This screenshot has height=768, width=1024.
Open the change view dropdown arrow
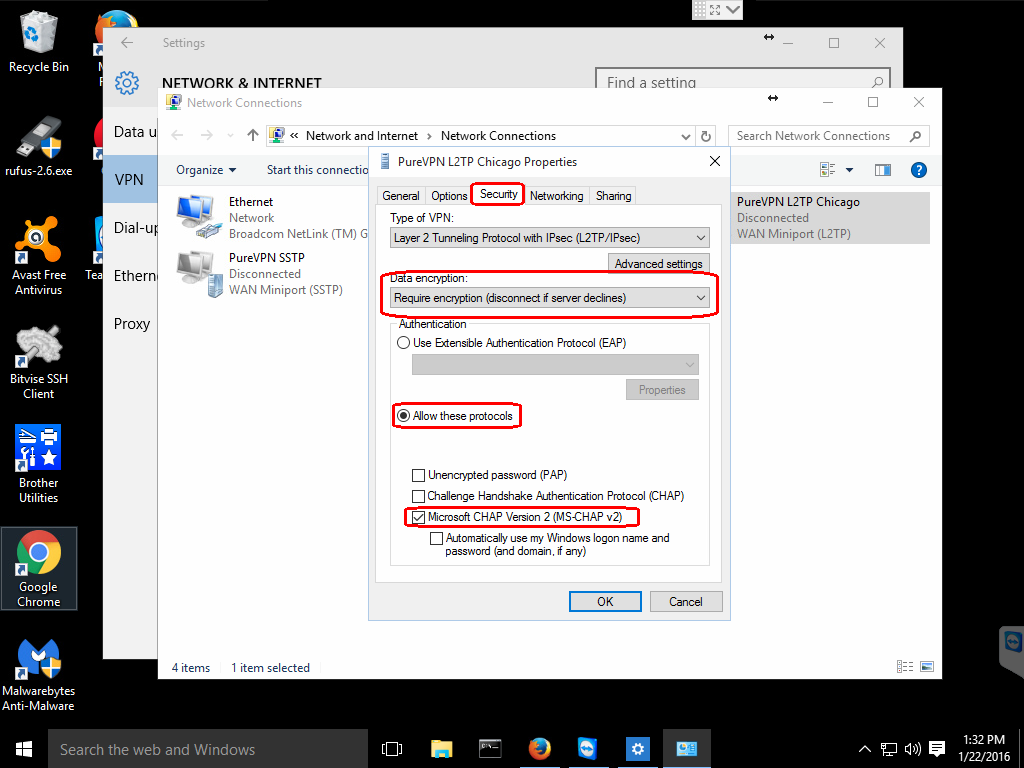[849, 170]
